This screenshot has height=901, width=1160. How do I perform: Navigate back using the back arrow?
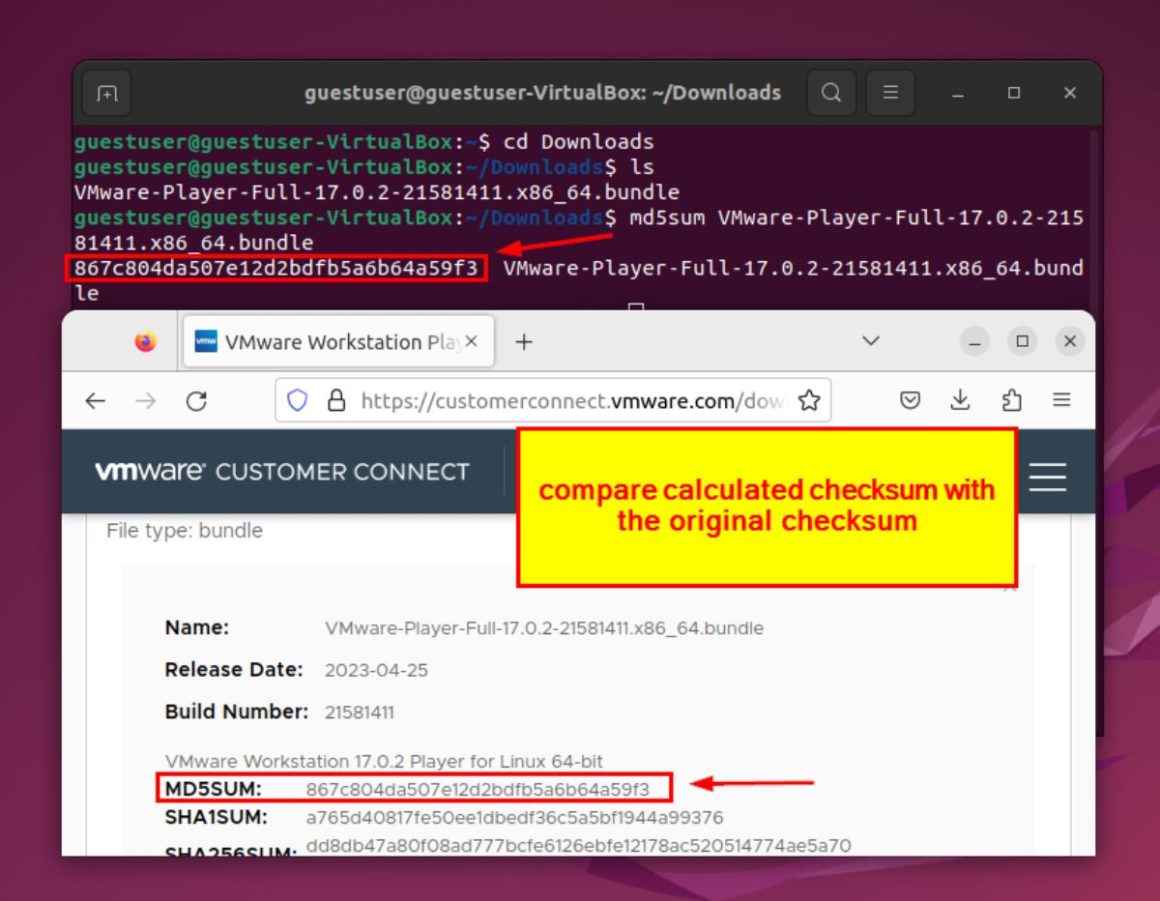coord(95,399)
